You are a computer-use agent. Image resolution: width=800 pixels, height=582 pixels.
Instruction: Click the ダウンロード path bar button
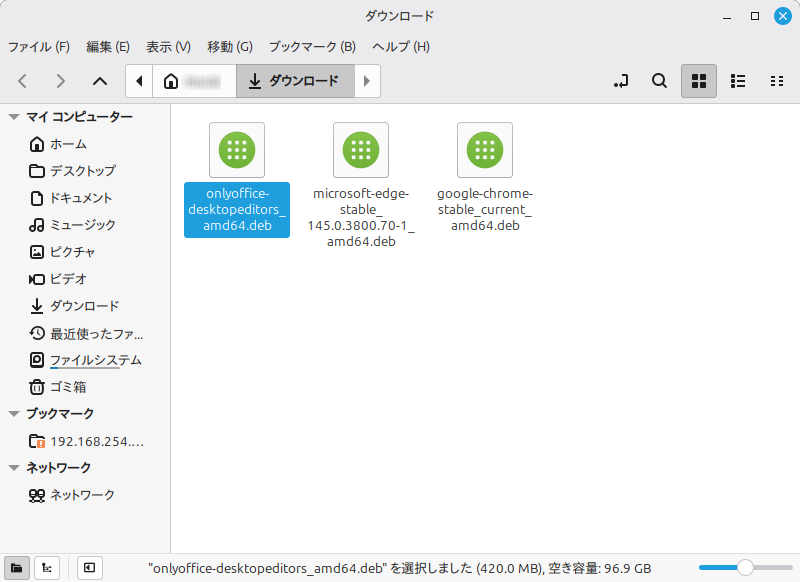295,81
